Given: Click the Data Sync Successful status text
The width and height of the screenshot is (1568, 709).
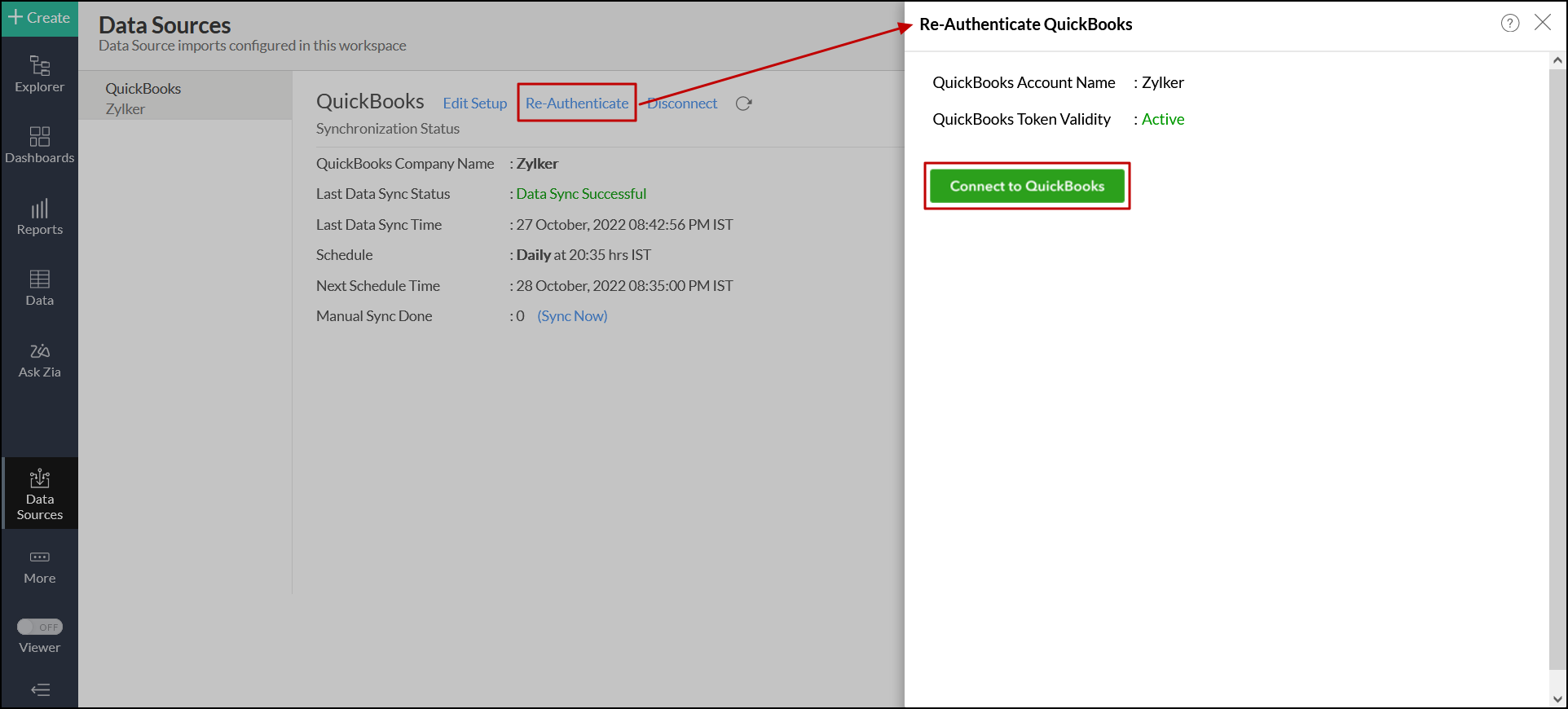Looking at the screenshot, I should click(x=581, y=194).
